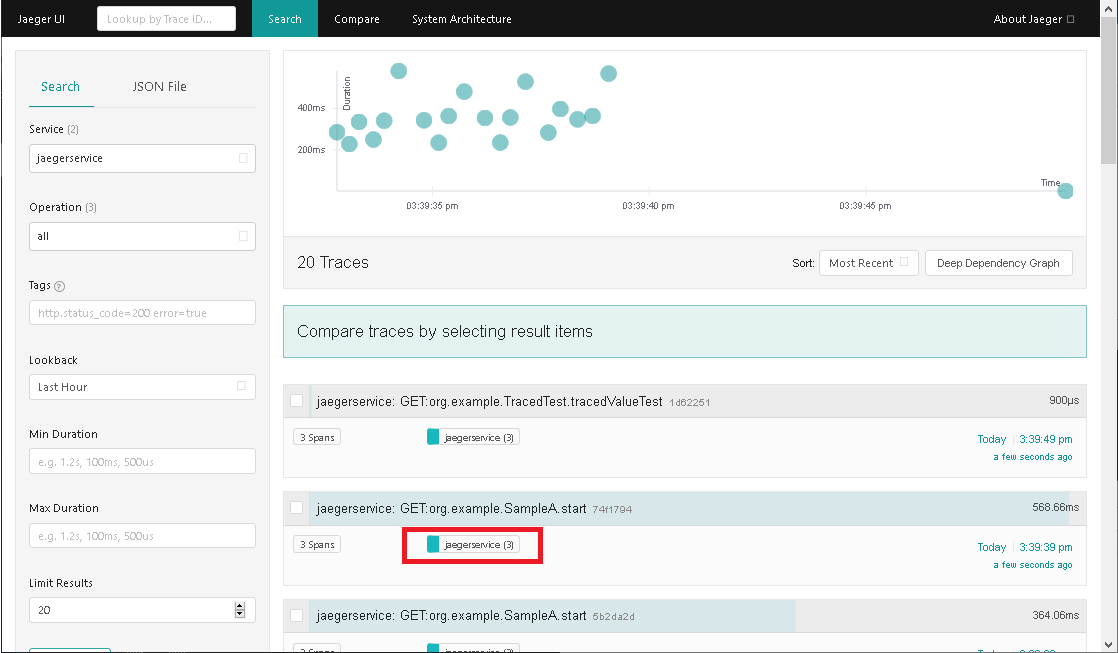Image resolution: width=1118 pixels, height=653 pixels.
Task: Increment the Limit Results stepper up arrow
Action: [x=239, y=605]
